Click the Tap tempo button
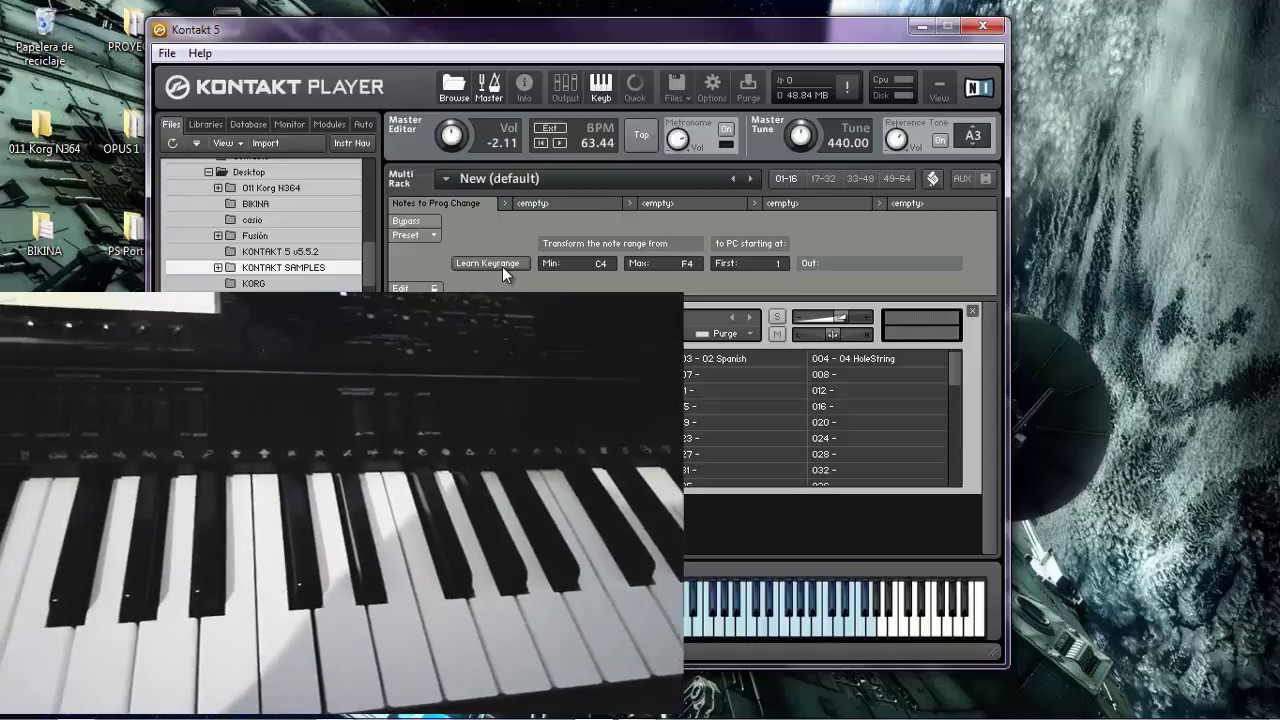Viewport: 1280px width, 720px height. (641, 135)
